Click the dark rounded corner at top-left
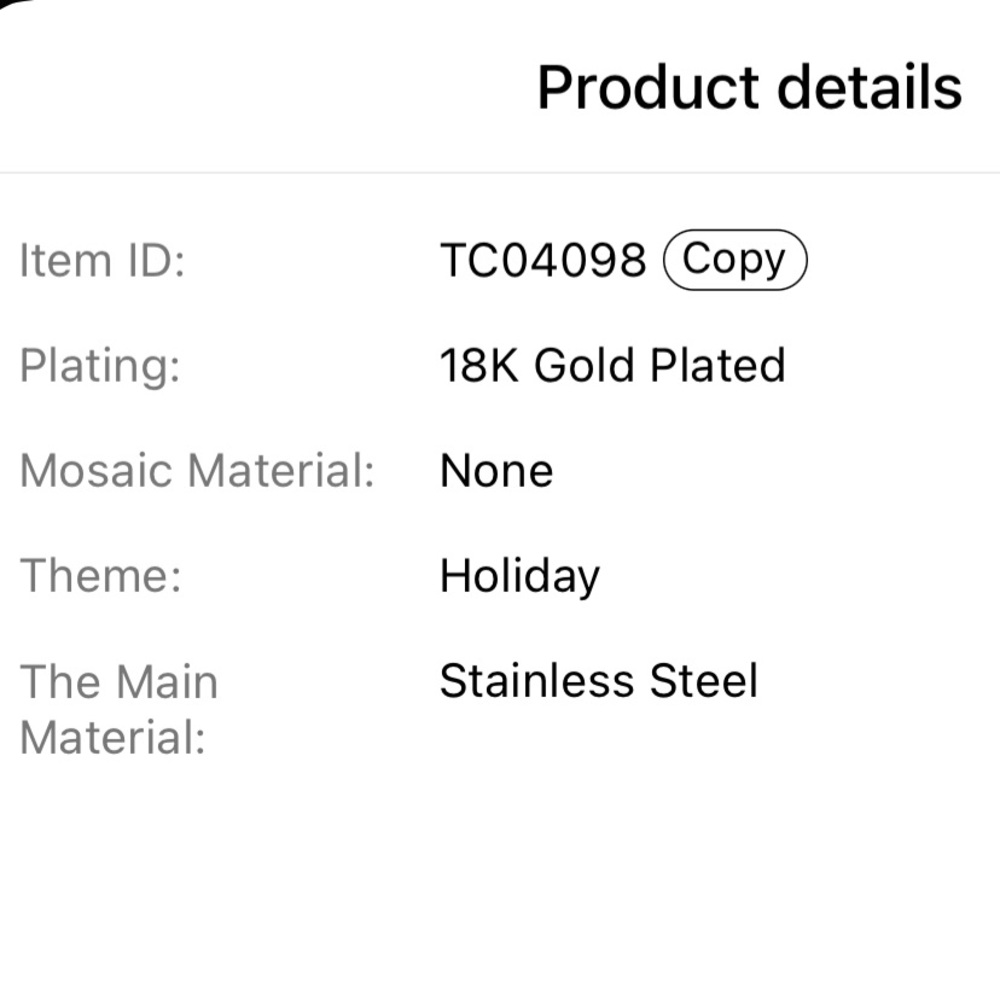Screen dimensions: 1000x1000 click(x=10, y=3)
